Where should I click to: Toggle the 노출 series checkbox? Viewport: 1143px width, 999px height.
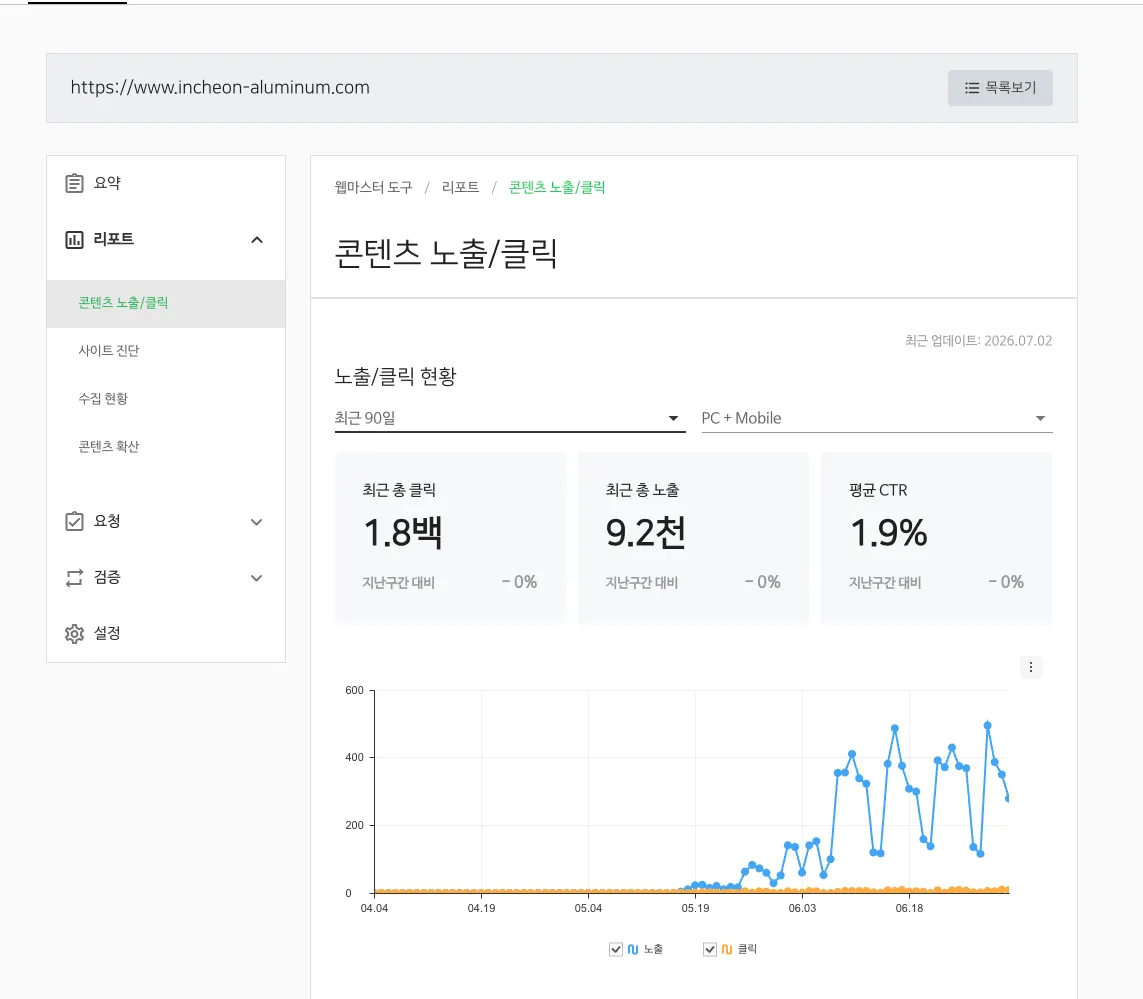[x=616, y=949]
